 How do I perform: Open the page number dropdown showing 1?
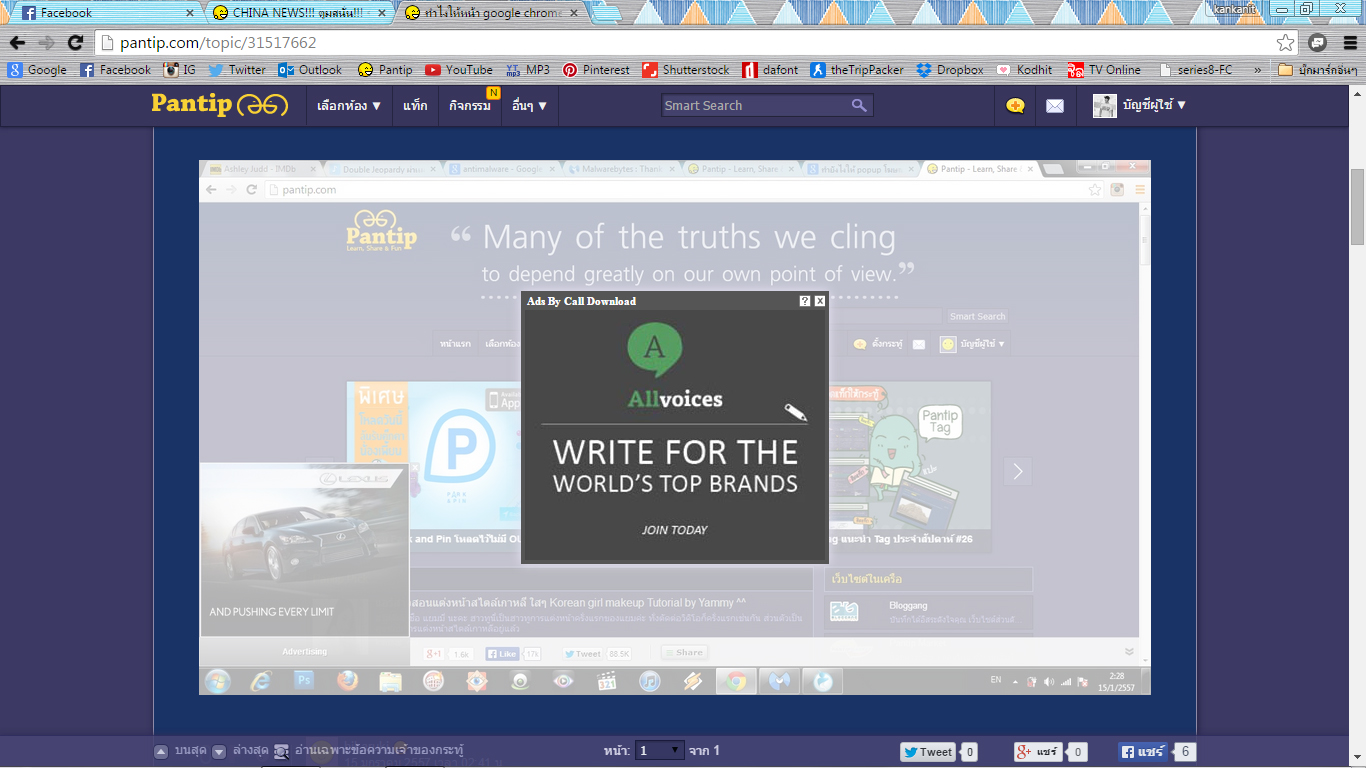coord(660,750)
